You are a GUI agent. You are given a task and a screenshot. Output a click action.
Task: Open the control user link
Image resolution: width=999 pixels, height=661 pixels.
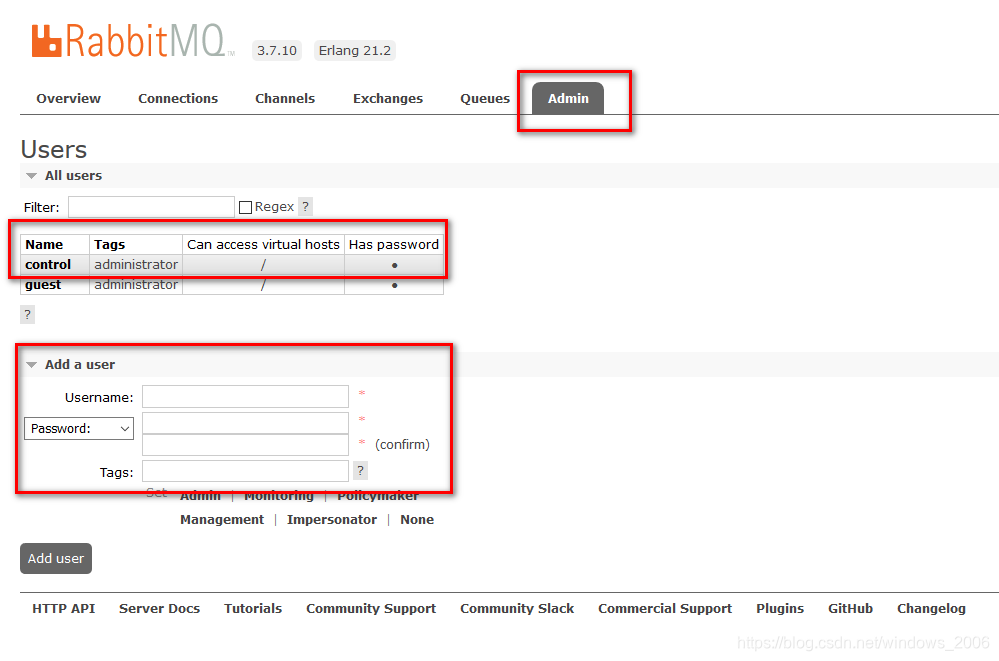pos(48,265)
